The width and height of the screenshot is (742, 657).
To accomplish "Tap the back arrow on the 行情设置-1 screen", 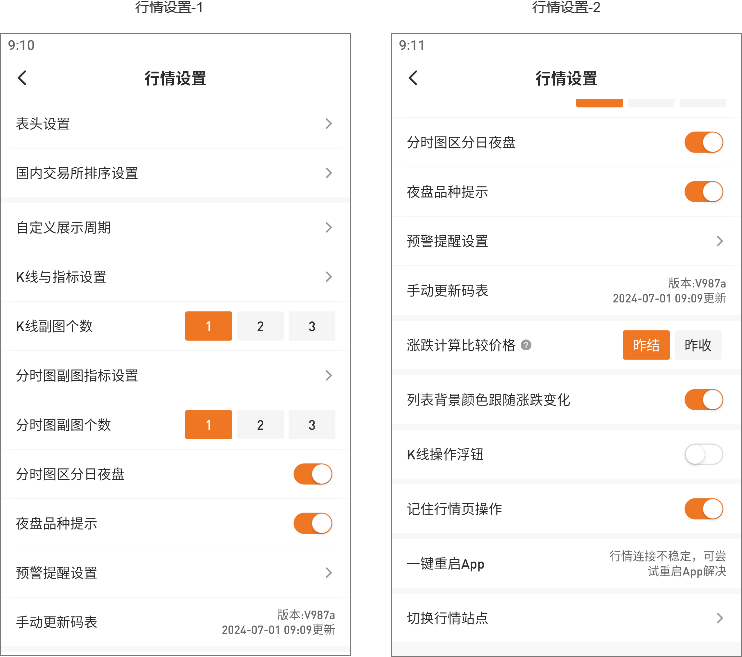I will (x=23, y=78).
